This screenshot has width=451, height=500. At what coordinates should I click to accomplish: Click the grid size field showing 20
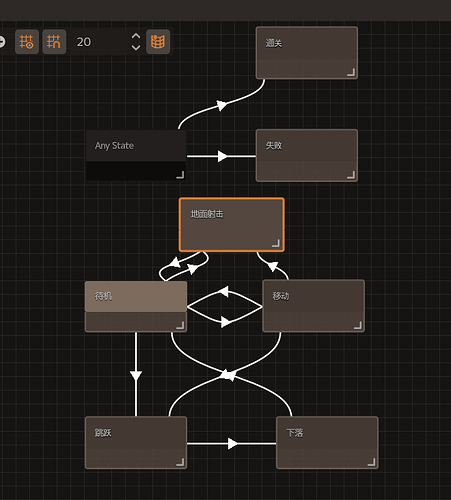tap(98, 42)
